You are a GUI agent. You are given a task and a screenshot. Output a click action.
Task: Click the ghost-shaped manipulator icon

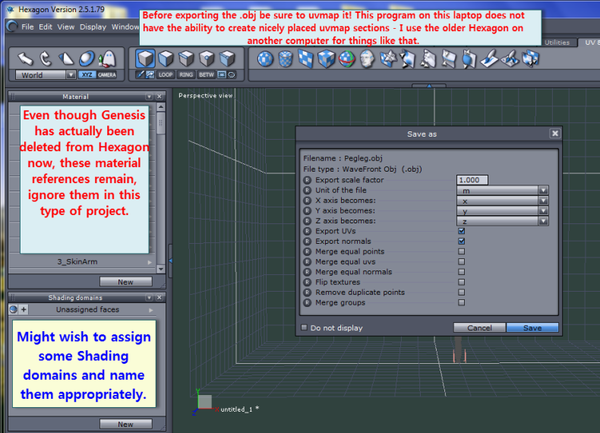108,59
